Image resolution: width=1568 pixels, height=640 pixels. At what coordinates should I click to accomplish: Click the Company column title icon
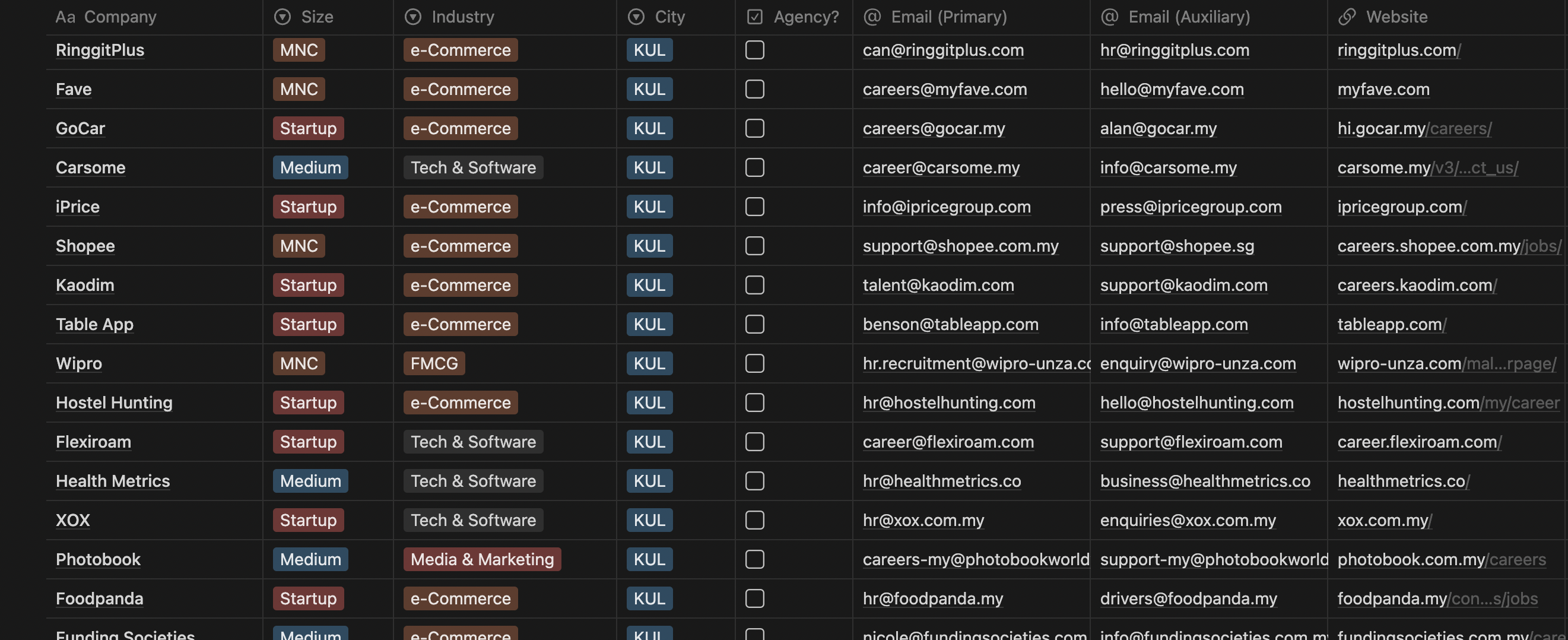pyautogui.click(x=65, y=17)
